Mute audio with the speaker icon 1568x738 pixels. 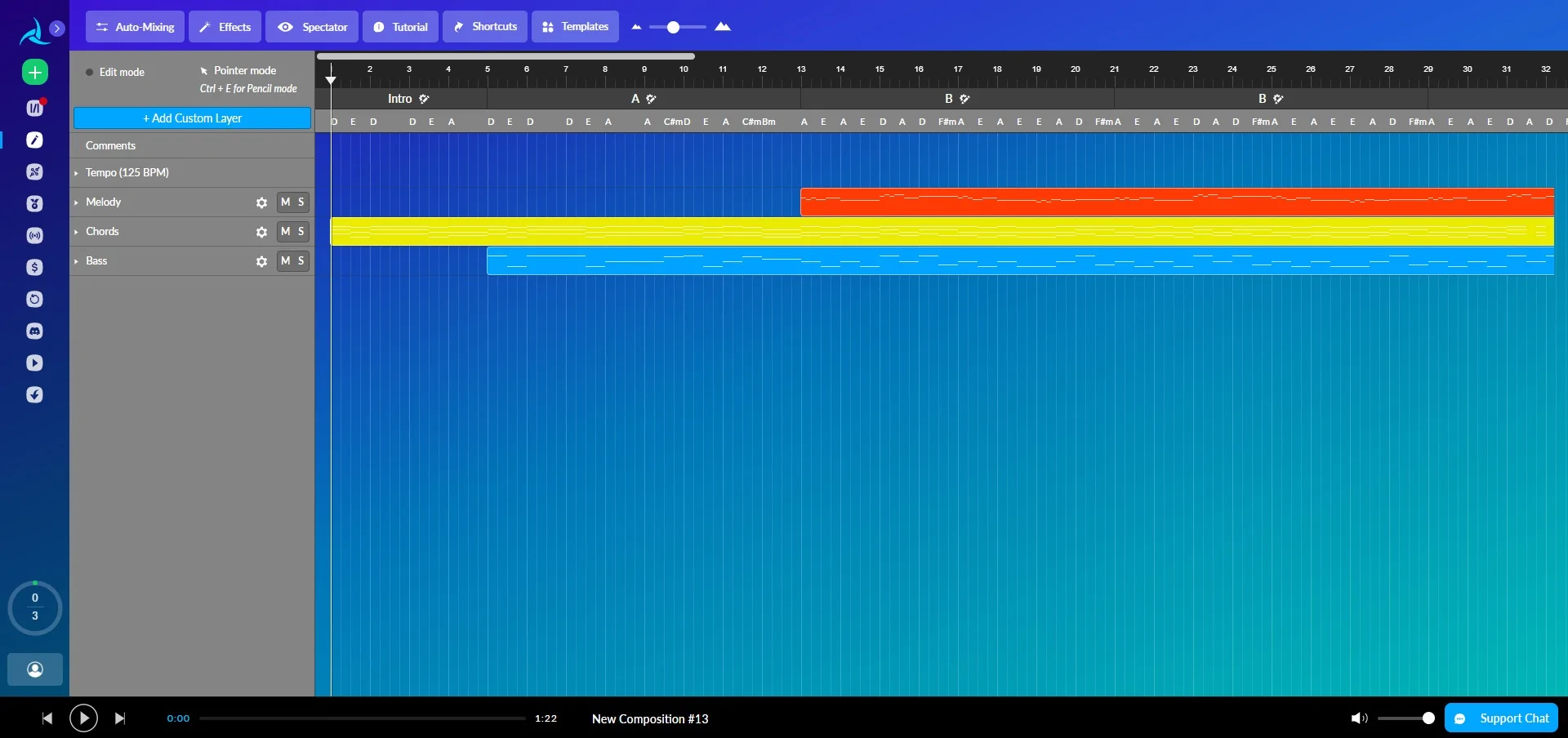coord(1359,718)
